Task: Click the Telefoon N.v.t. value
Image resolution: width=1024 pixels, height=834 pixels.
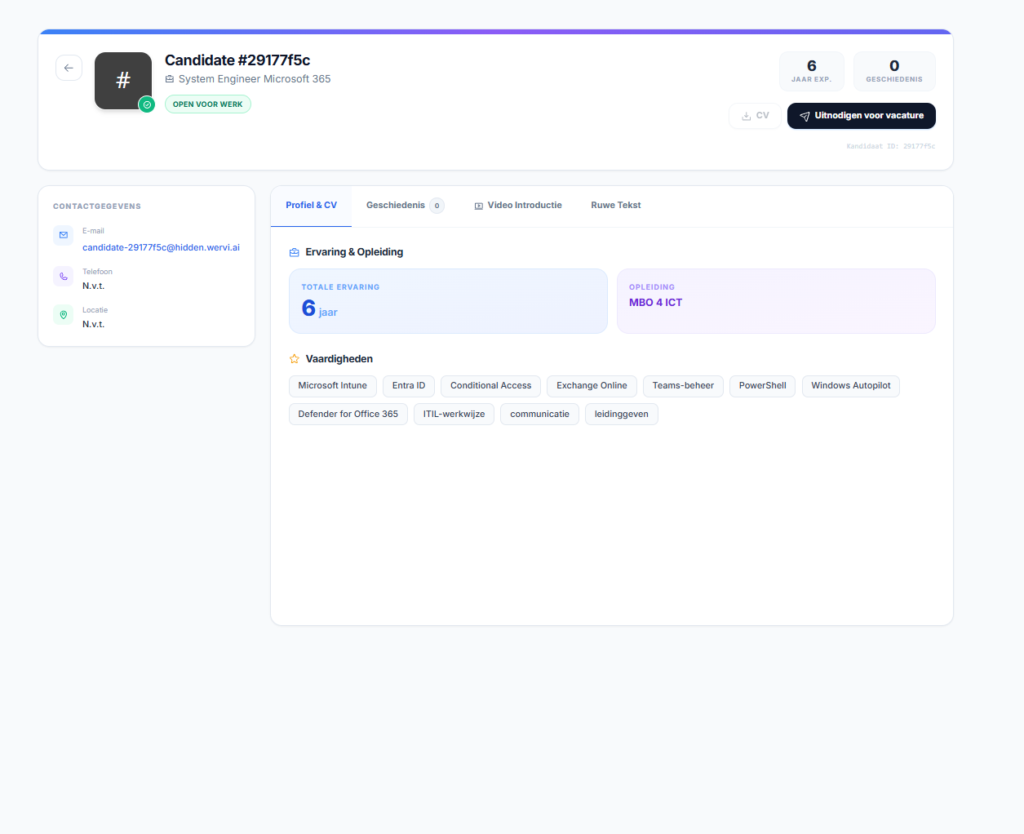Action: coord(93,286)
